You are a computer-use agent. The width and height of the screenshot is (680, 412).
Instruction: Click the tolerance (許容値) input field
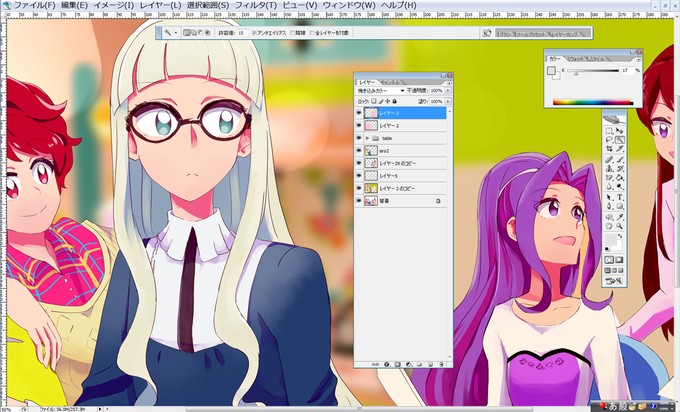(x=242, y=33)
